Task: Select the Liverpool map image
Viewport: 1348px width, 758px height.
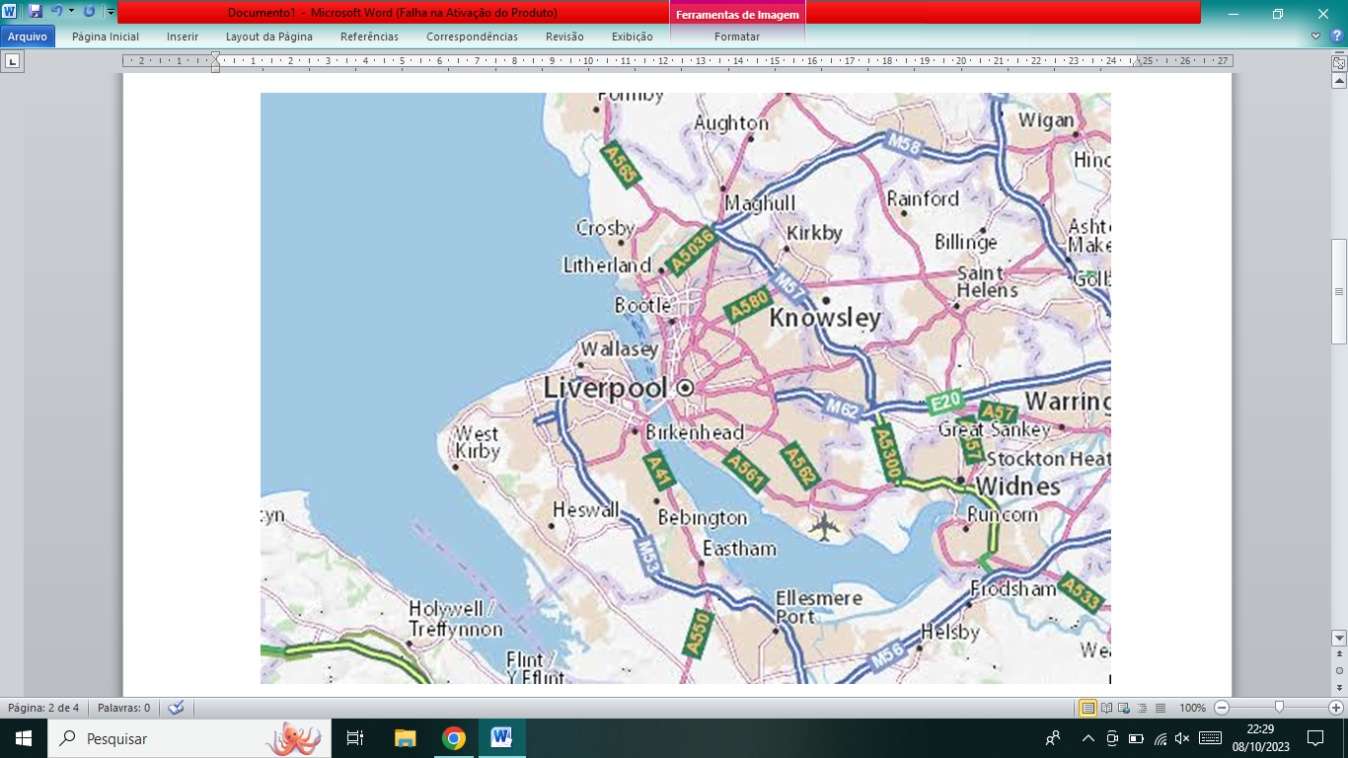Action: (x=685, y=388)
